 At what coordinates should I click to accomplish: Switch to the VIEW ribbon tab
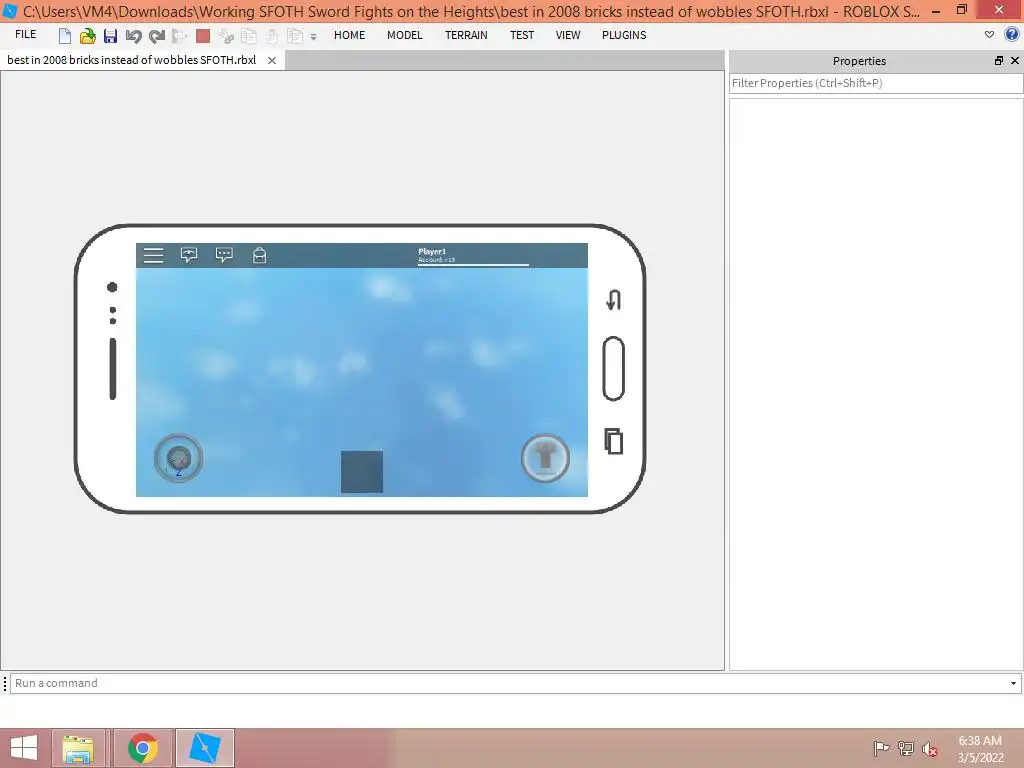[x=568, y=35]
